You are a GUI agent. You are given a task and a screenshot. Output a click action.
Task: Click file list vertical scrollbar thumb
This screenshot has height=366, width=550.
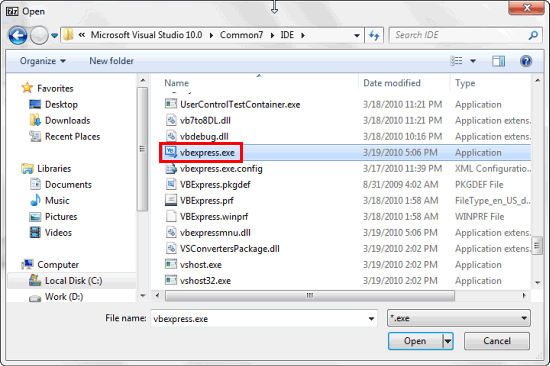(x=537, y=246)
